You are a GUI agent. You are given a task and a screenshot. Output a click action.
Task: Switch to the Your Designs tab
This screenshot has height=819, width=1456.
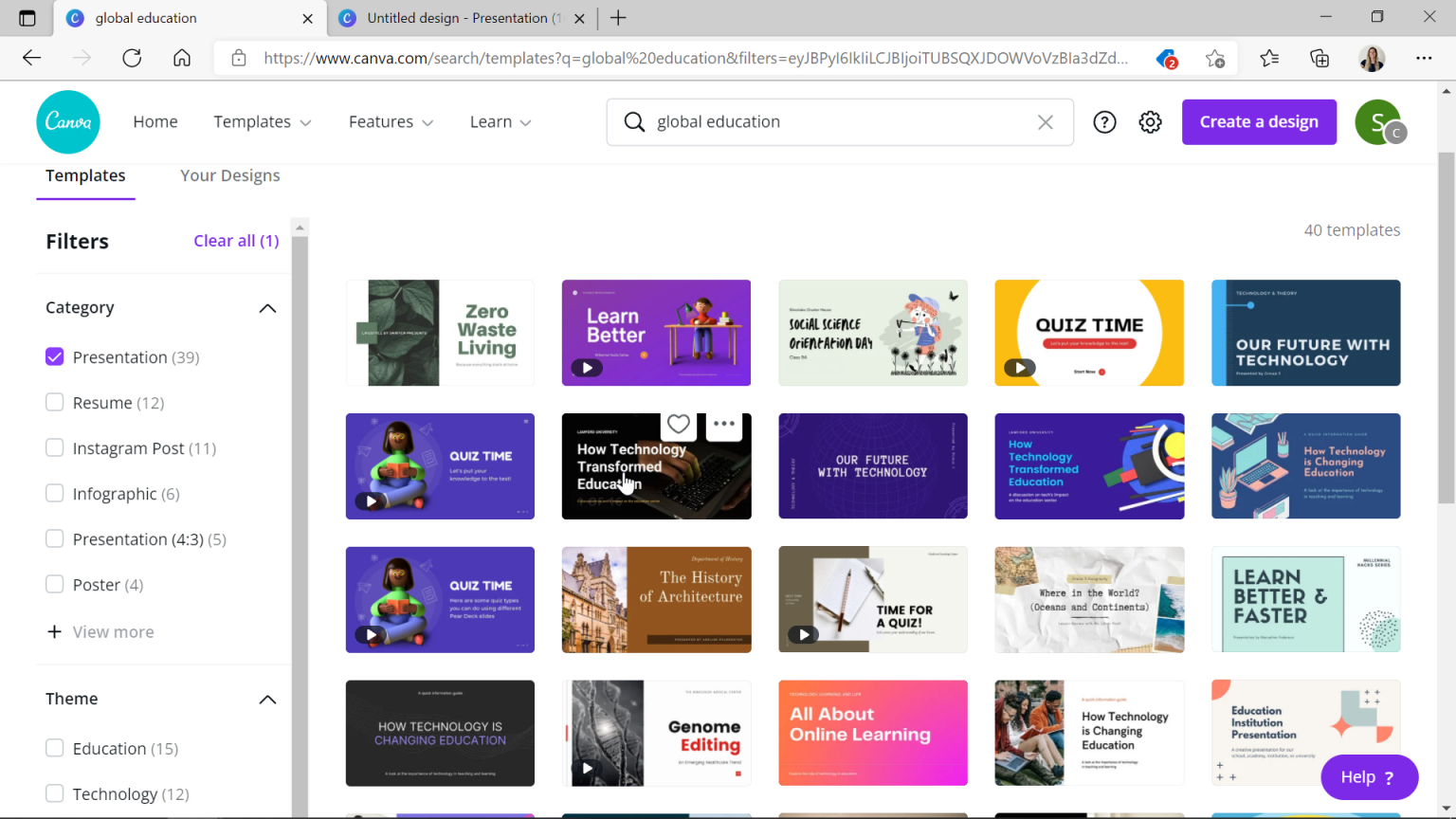click(x=229, y=175)
